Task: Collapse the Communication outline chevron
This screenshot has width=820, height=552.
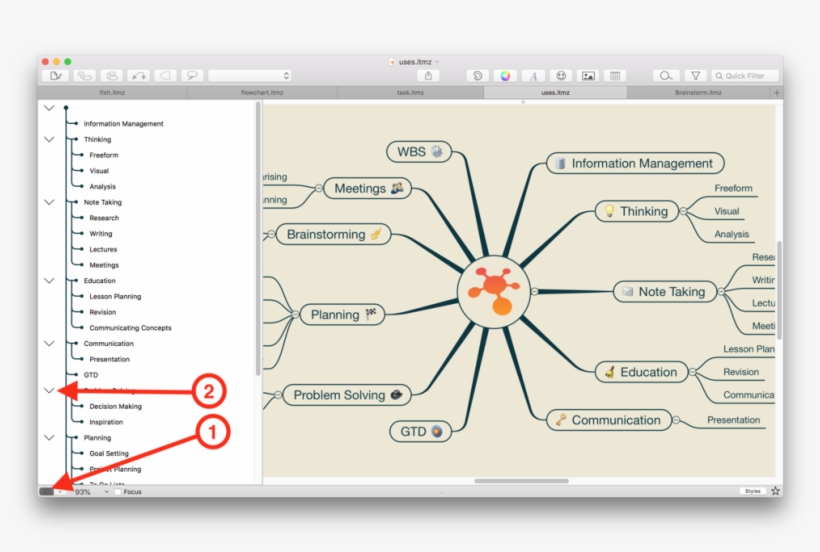Action: click(x=49, y=343)
